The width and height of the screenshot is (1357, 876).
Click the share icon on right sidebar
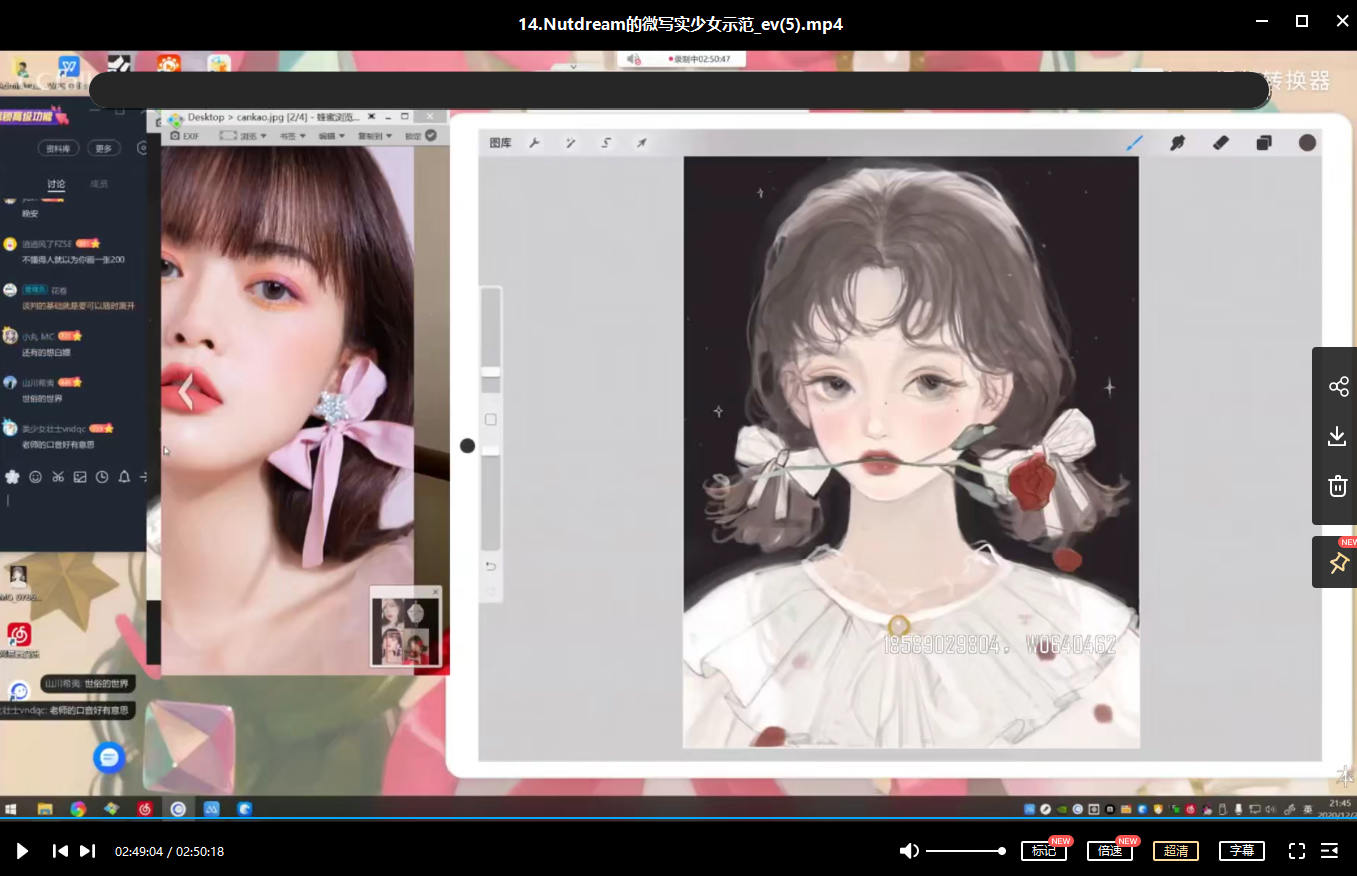click(x=1338, y=387)
